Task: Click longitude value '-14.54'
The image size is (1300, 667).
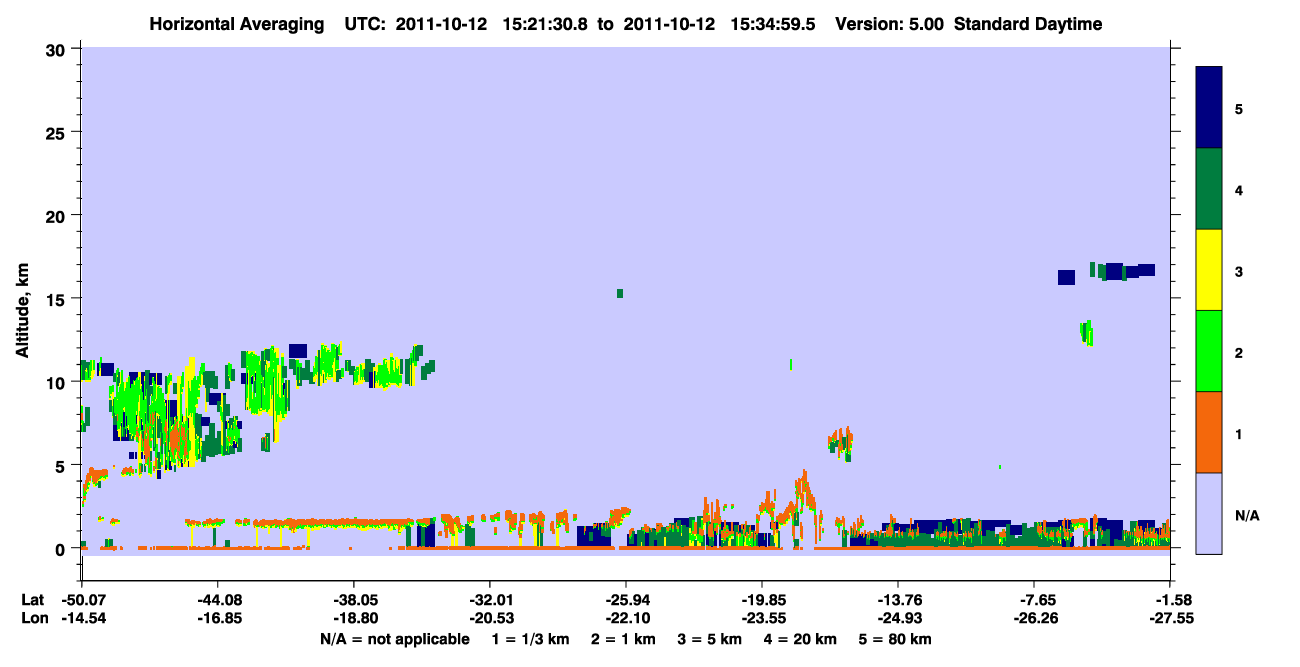Action: (x=82, y=619)
